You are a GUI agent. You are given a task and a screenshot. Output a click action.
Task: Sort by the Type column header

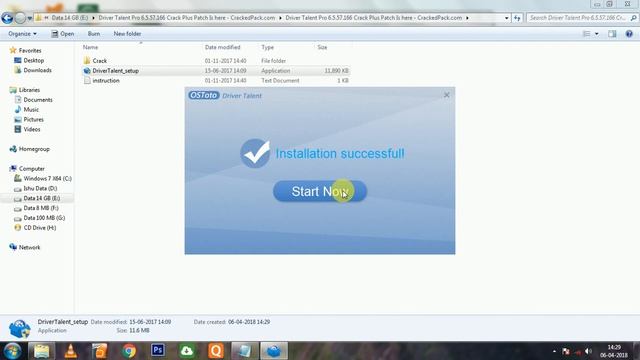coord(267,47)
